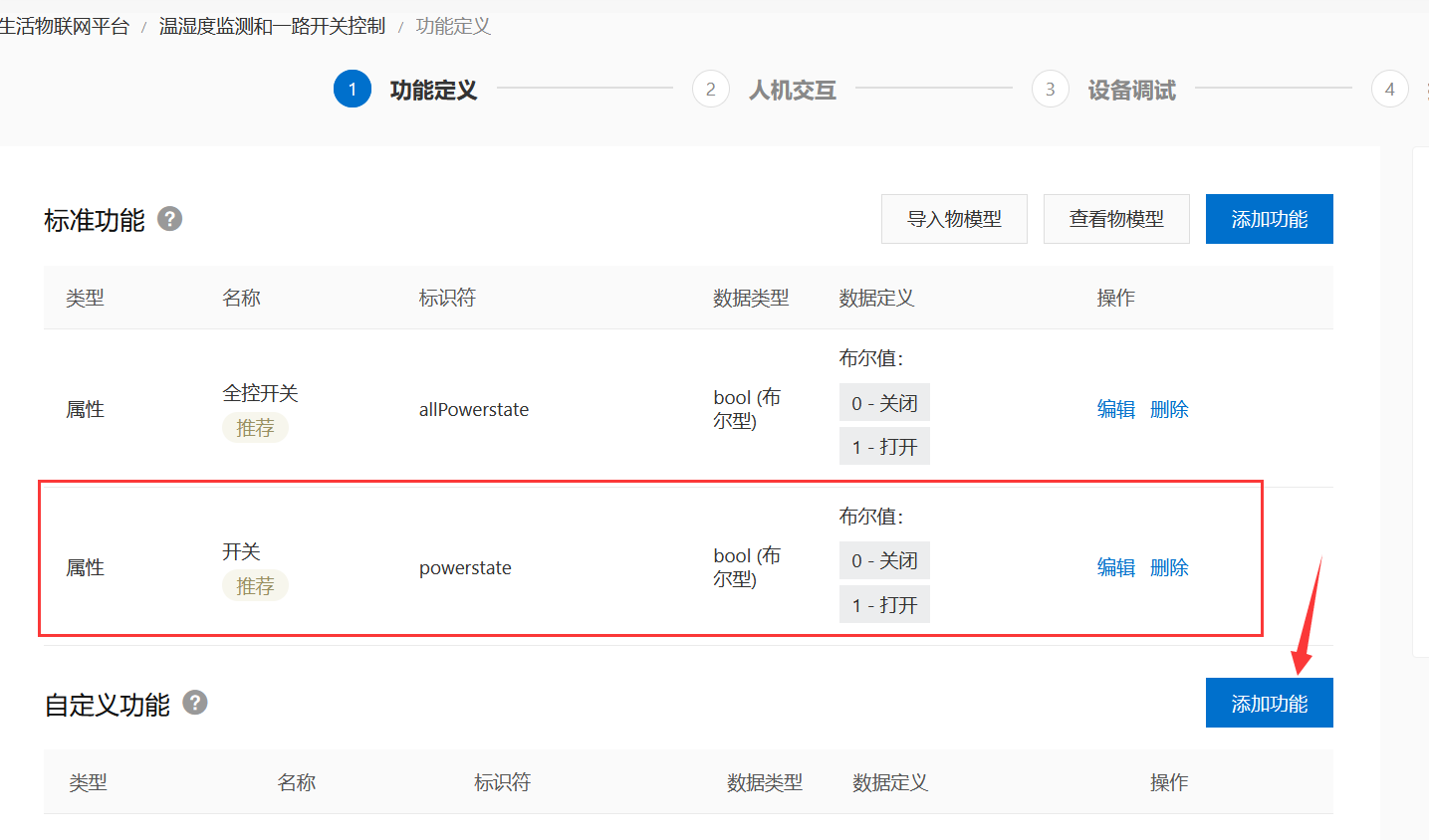Edit the allPowerstate property row
Viewport: 1429px width, 840px height.
1115,409
